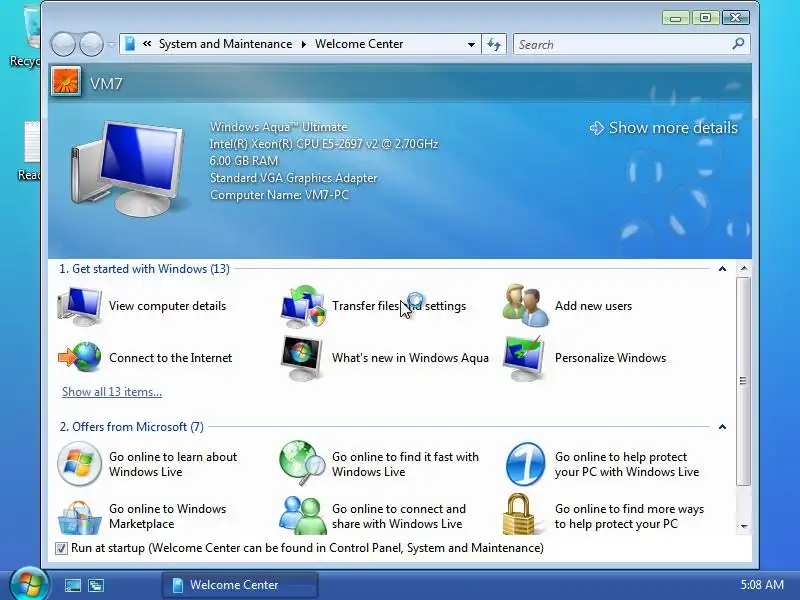Click connect and share with Windows Live icon

[x=302, y=515]
